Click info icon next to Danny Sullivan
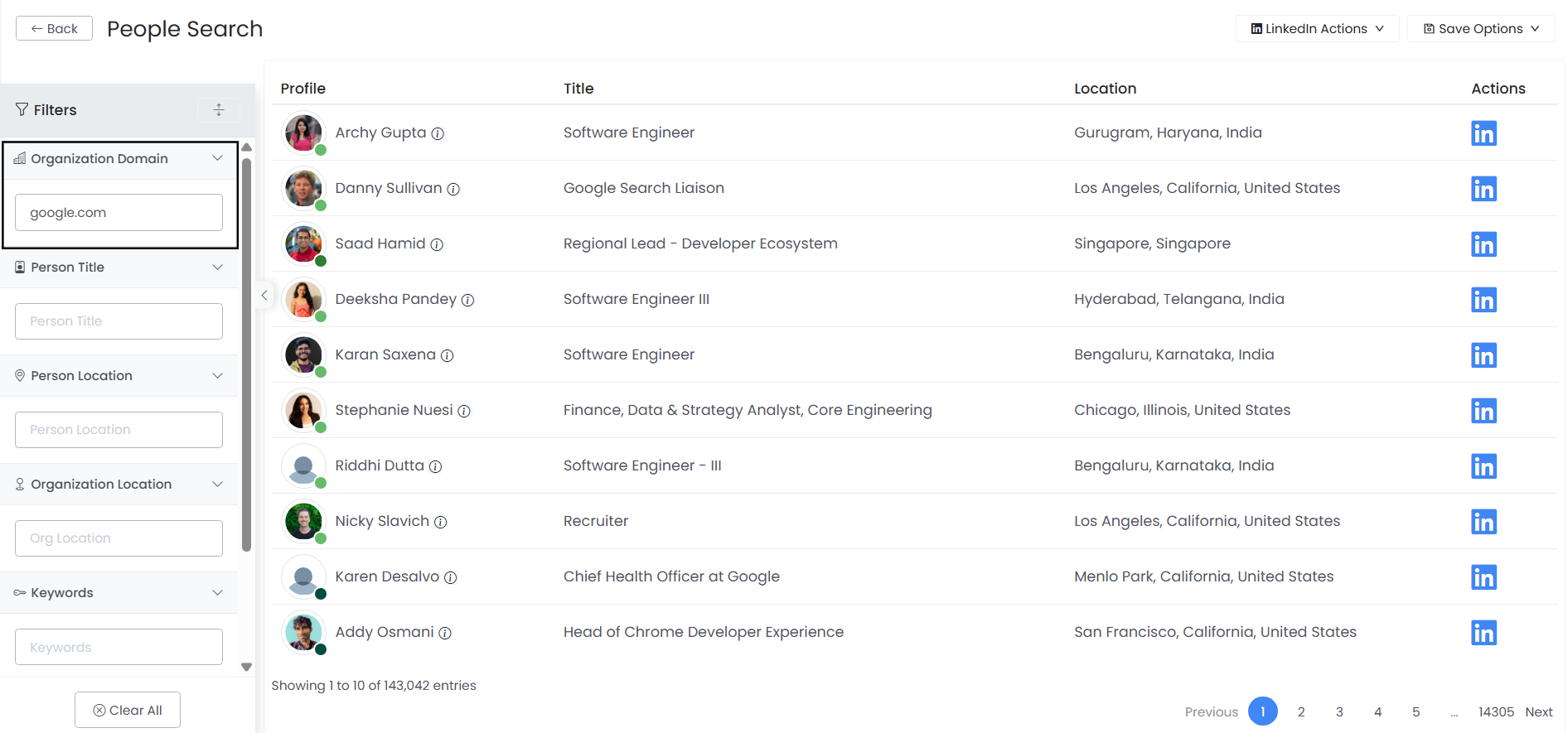The image size is (1568, 733). tap(453, 189)
